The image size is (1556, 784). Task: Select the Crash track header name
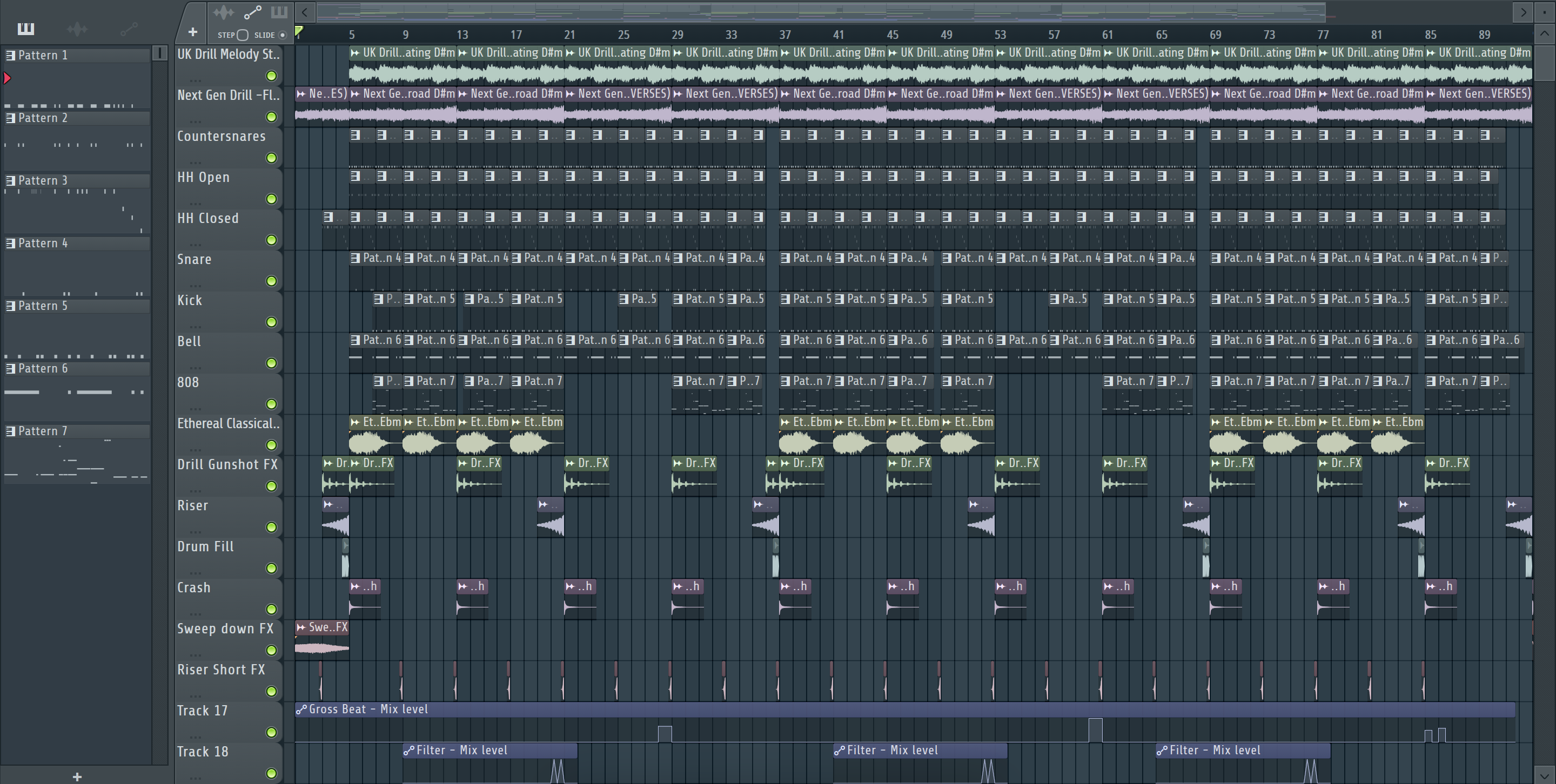(x=194, y=588)
